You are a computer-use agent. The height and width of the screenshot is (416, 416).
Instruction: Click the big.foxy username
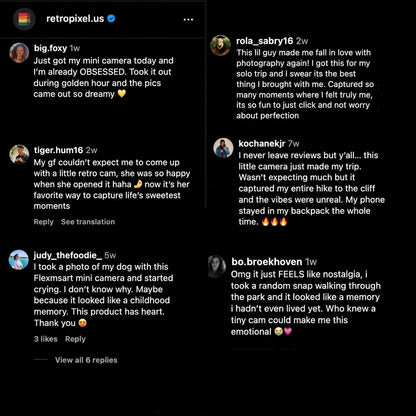[x=50, y=48]
